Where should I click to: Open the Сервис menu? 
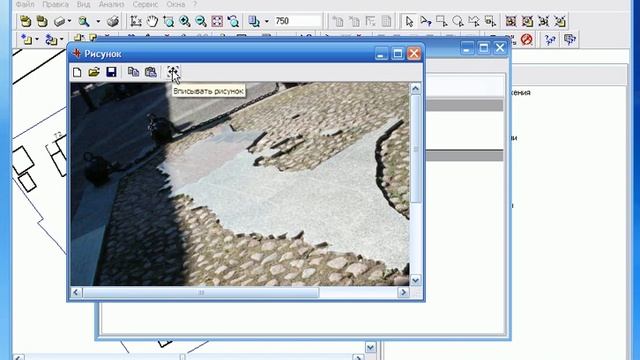(x=145, y=4)
